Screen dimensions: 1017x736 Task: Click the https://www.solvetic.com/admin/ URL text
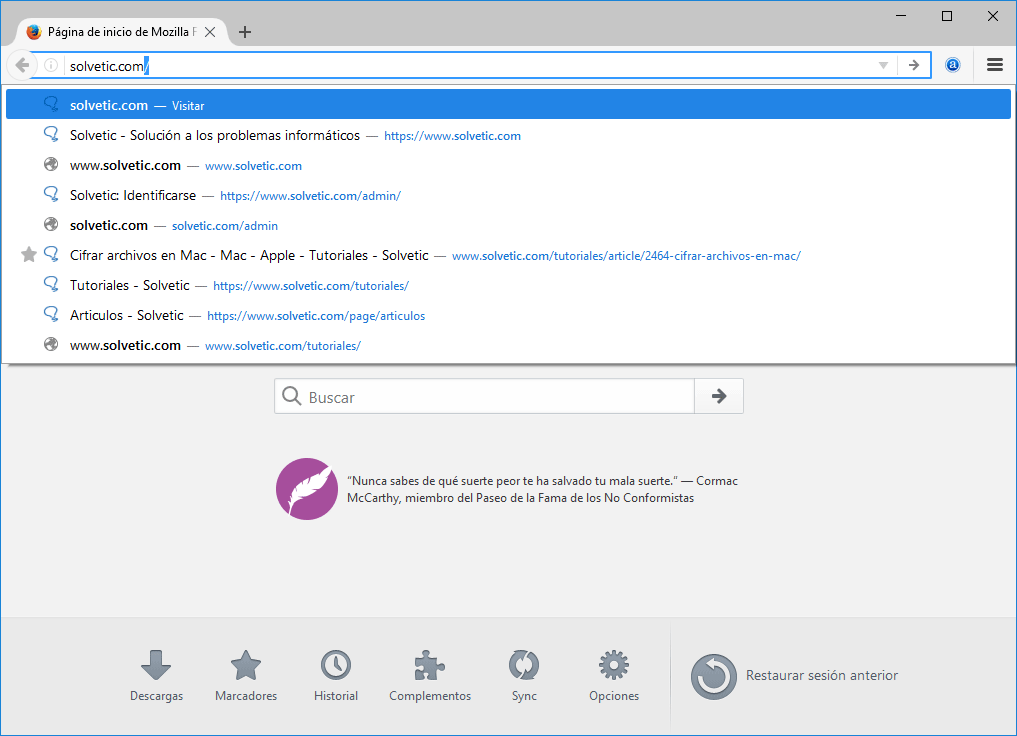(310, 196)
